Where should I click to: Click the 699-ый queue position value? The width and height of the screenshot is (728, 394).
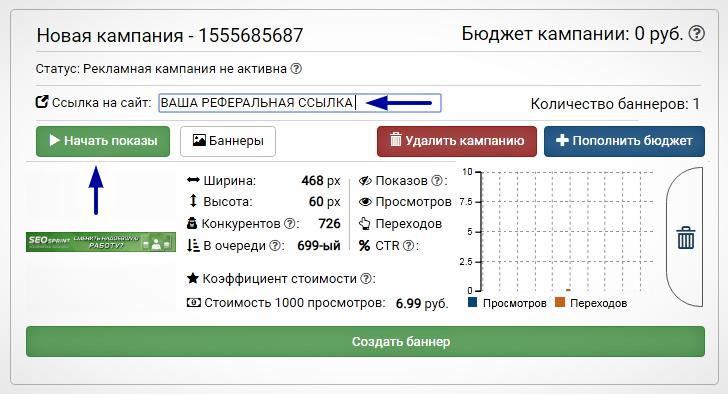318,245
